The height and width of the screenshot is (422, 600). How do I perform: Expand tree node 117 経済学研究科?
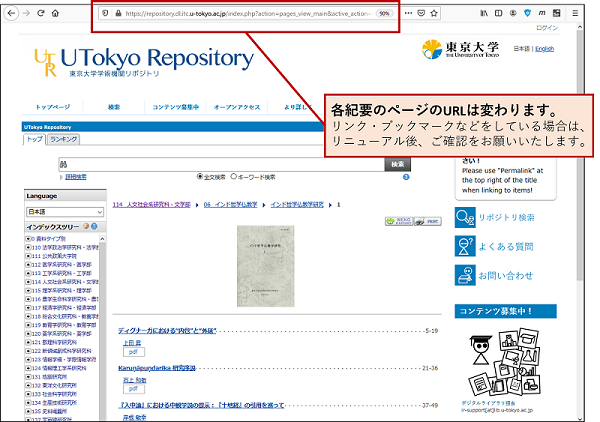28,308
